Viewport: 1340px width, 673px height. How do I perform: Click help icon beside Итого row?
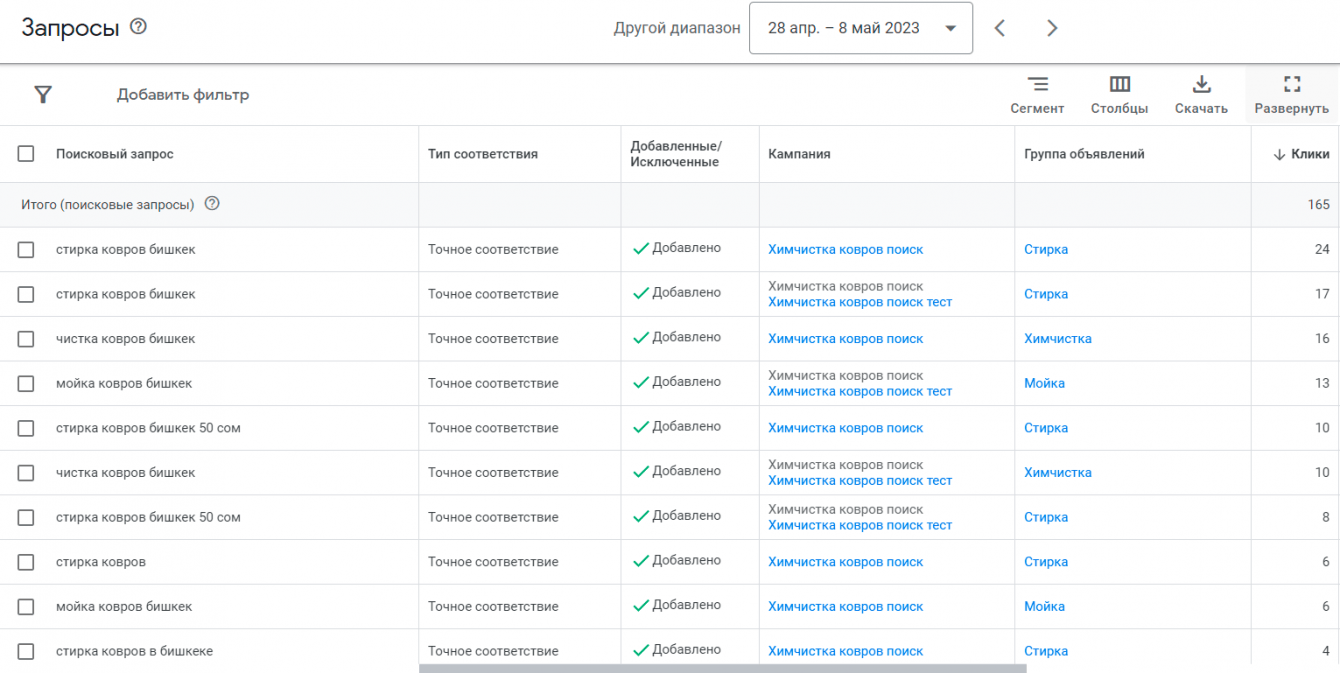212,204
